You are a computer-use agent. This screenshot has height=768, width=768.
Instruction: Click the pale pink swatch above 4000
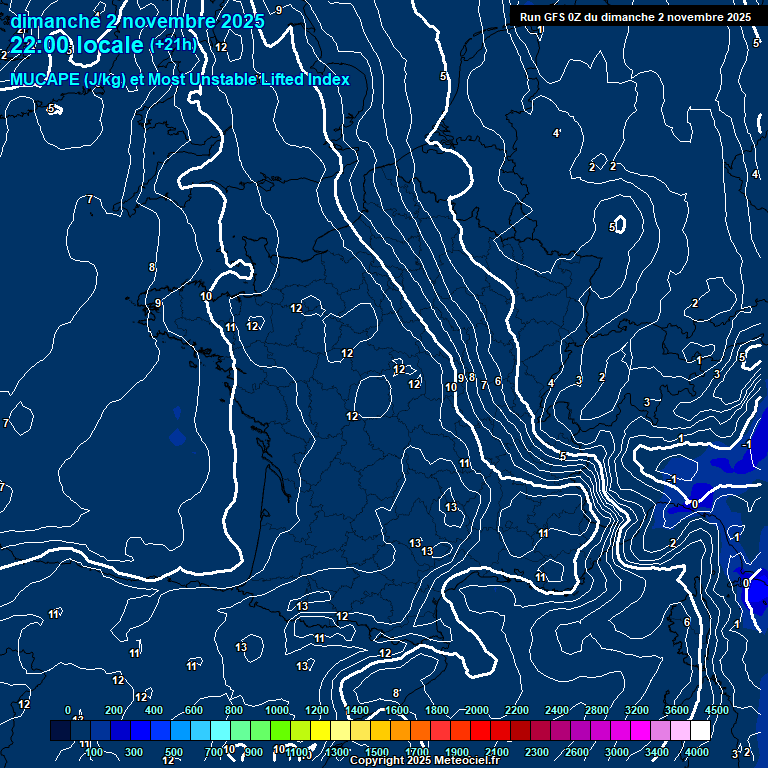pos(680,730)
